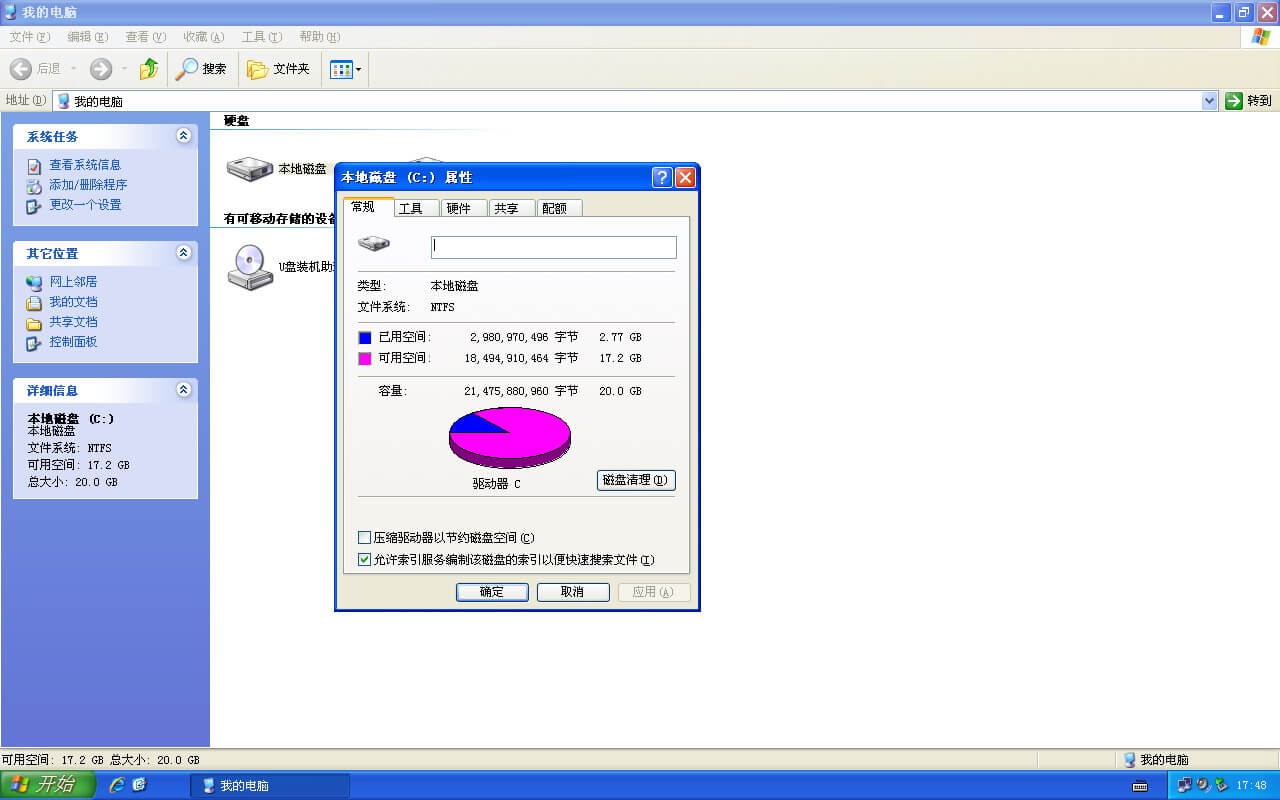Switch to the 共享 tab

pos(511,208)
